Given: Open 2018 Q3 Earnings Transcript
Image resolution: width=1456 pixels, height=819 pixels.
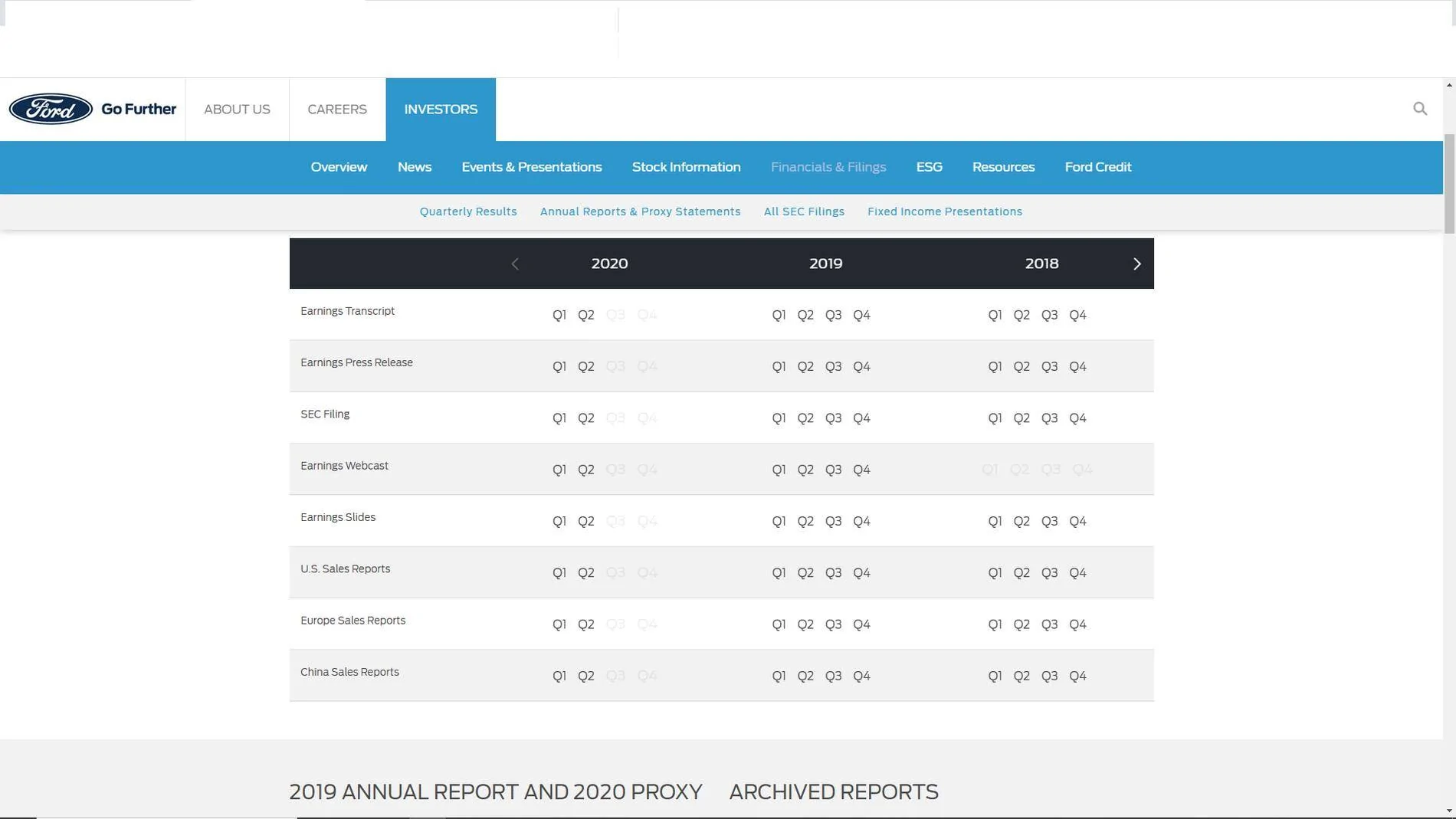Looking at the screenshot, I should (x=1050, y=315).
